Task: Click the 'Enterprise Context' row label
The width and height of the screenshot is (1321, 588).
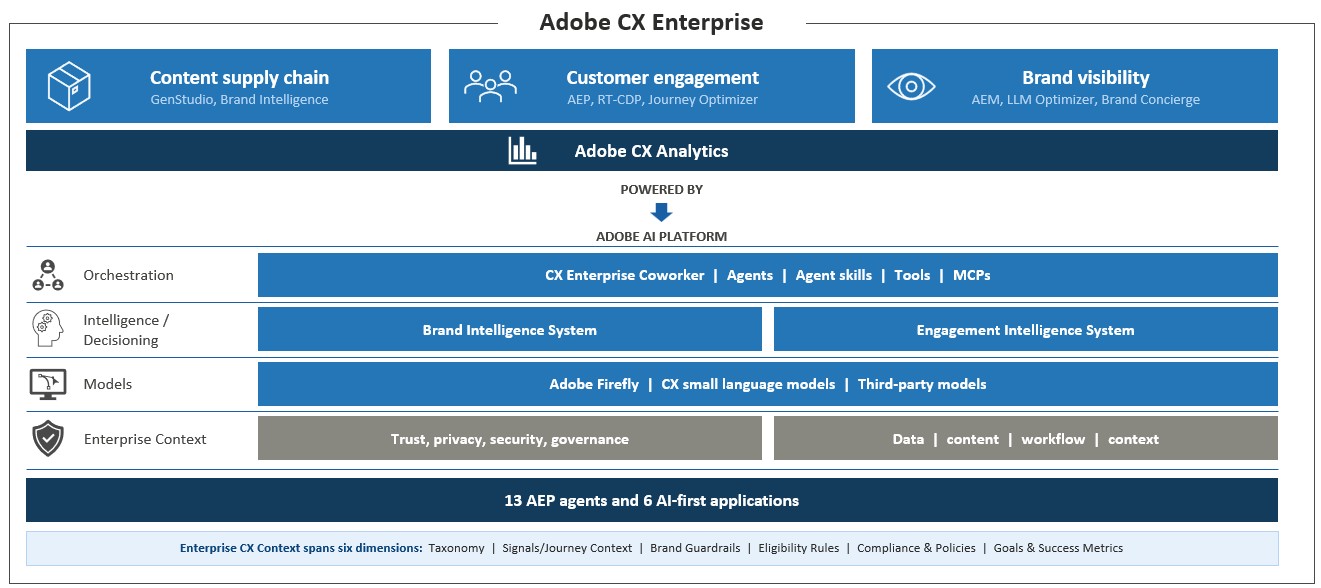Action: (x=145, y=439)
